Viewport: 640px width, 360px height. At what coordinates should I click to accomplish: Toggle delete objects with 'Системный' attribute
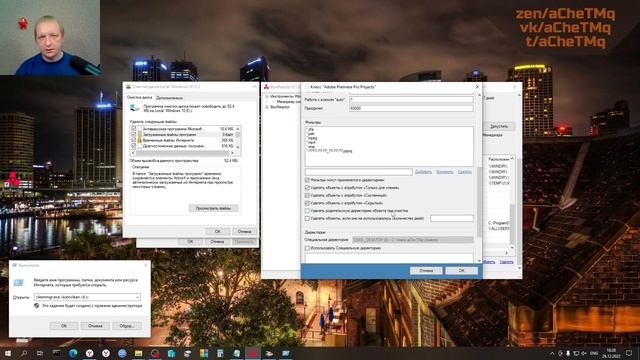click(x=307, y=196)
